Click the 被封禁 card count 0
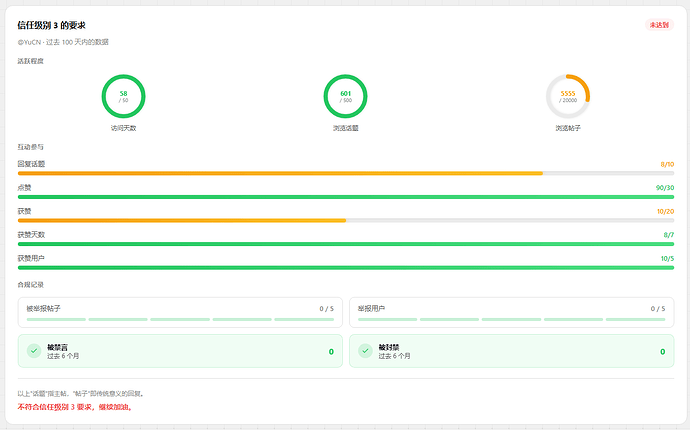This screenshot has width=690, height=430. pyautogui.click(x=662, y=352)
